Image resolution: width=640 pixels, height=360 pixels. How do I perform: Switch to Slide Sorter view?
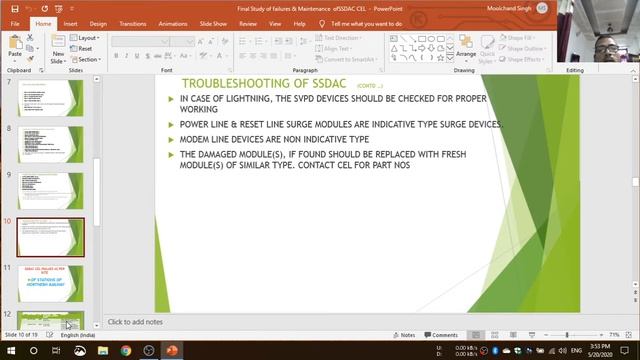click(x=495, y=335)
